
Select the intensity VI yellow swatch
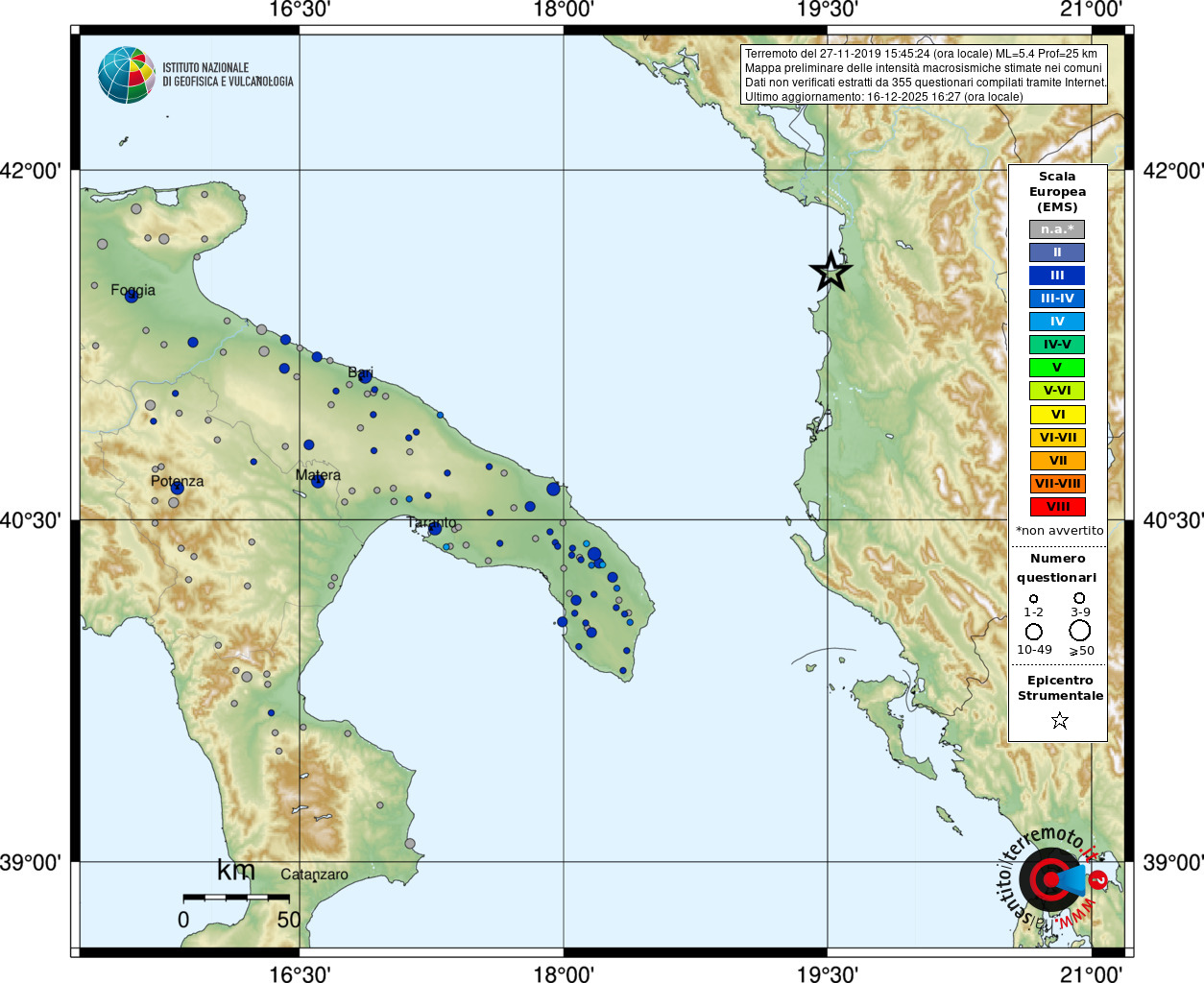click(1057, 415)
